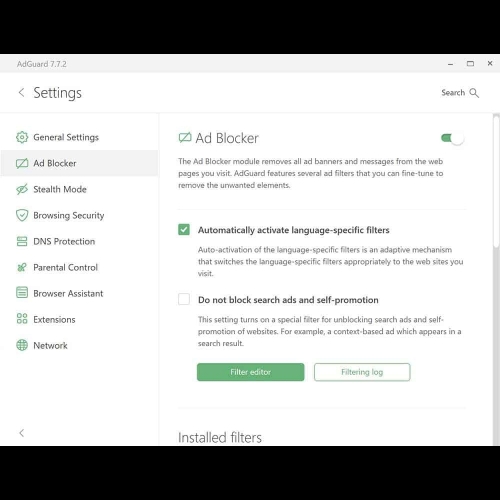500x500 pixels.
Task: Click the Stealth Mode crossed-eye icon
Action: pyautogui.click(x=22, y=189)
